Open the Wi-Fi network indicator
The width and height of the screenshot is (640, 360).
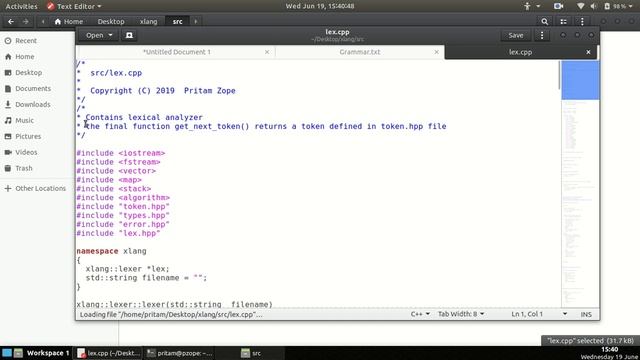[580, 6]
